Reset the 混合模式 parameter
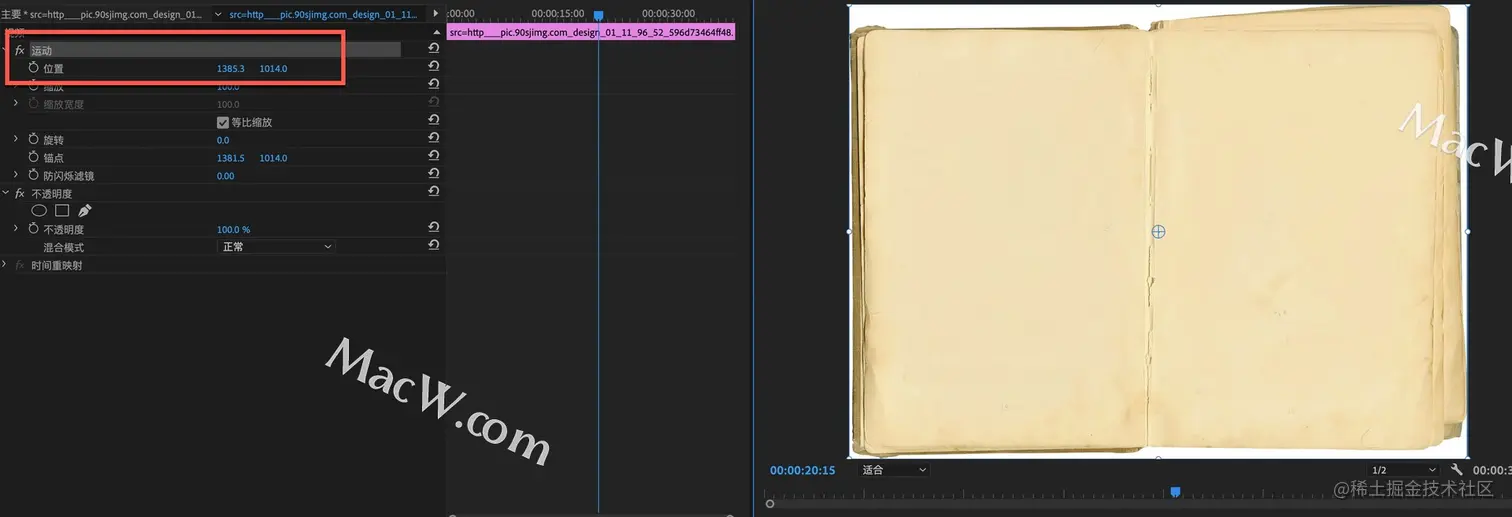This screenshot has height=517, width=1512. click(x=434, y=246)
